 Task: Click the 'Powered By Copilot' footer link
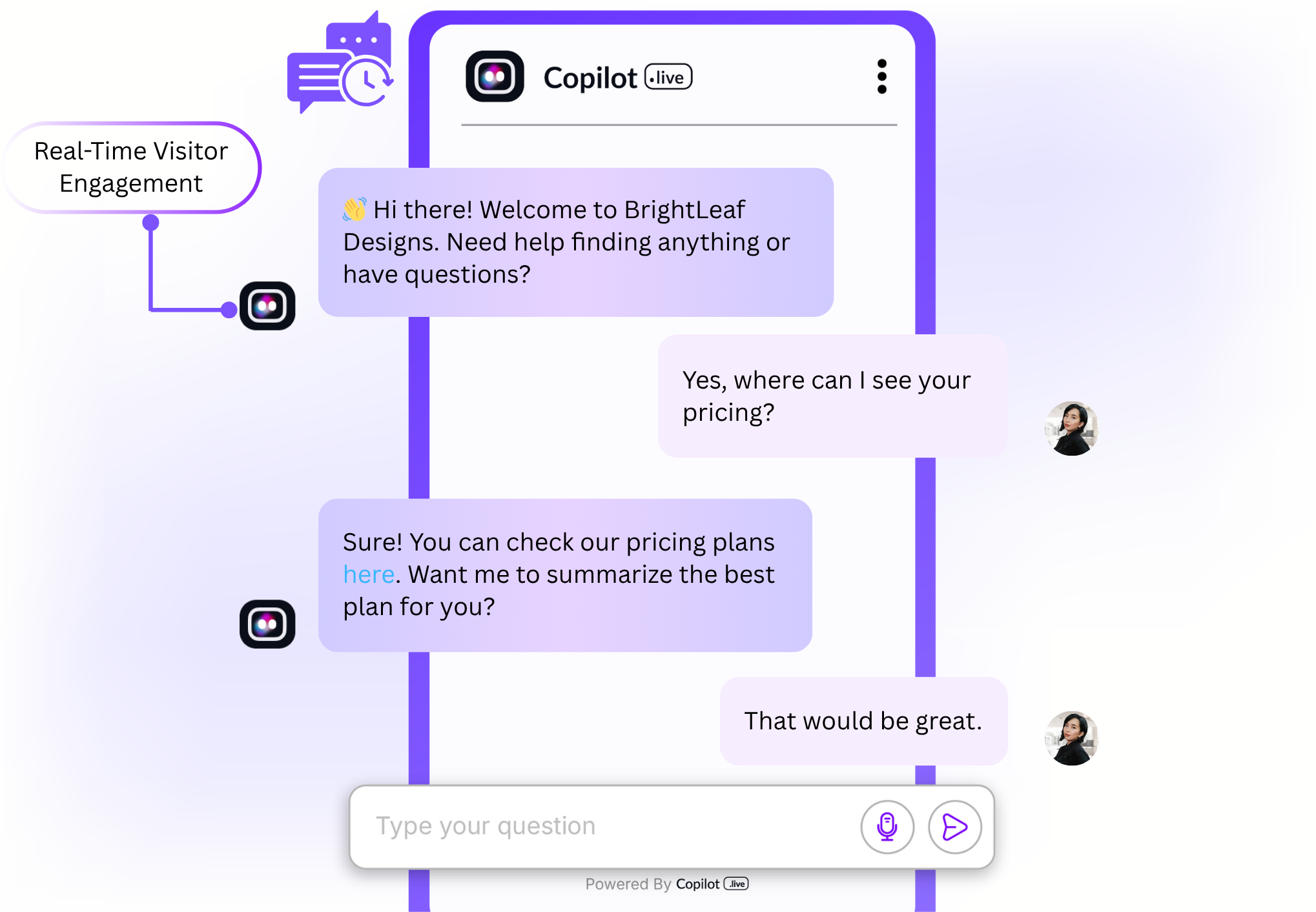[666, 884]
